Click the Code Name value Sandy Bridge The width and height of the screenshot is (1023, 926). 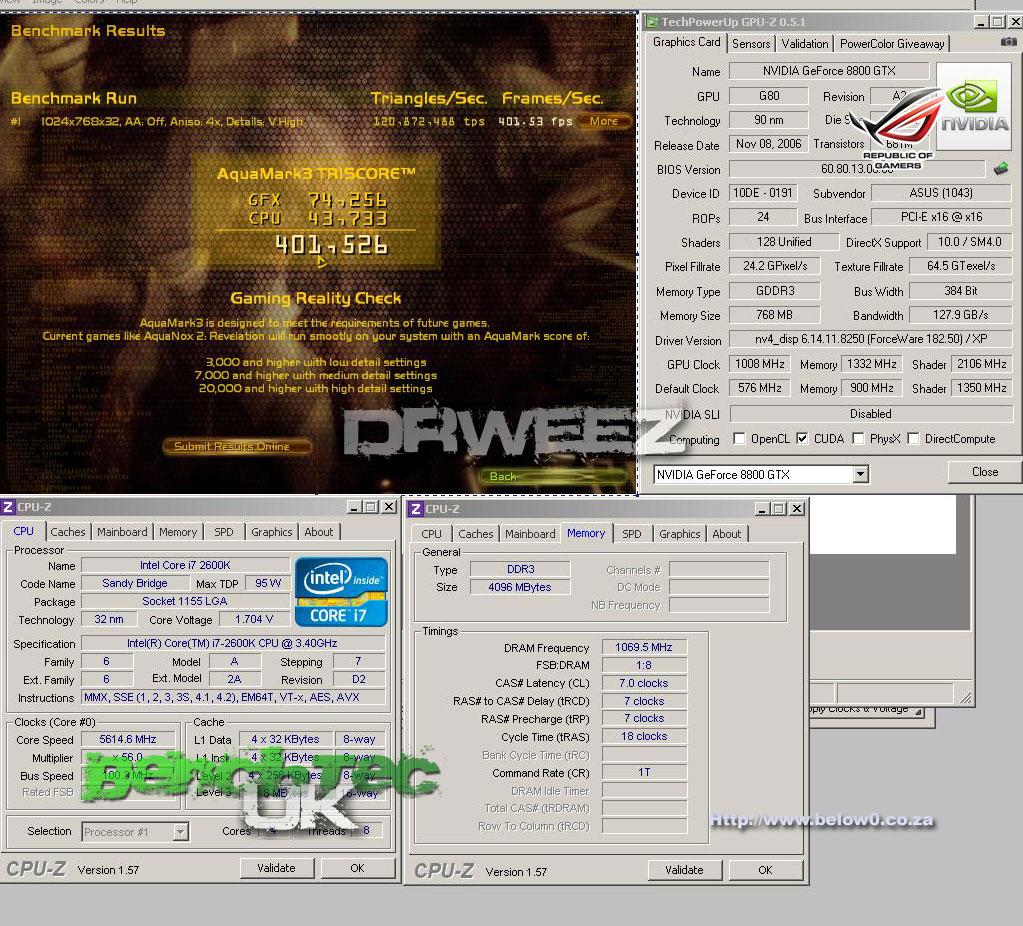click(x=134, y=583)
